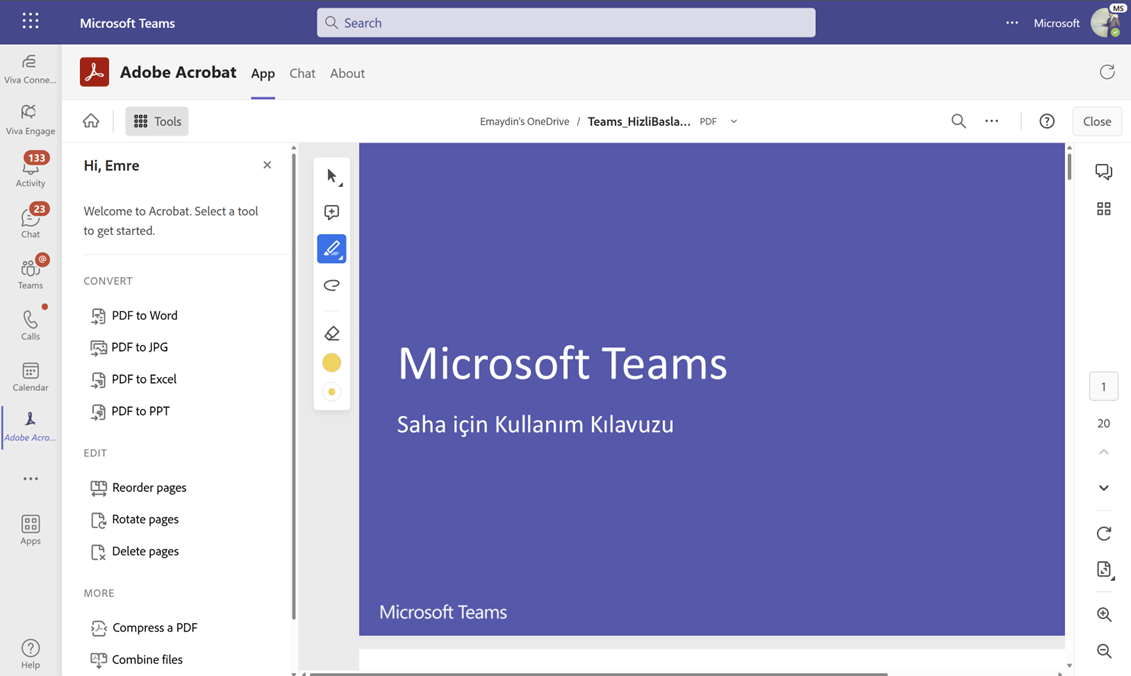This screenshot has height=676, width=1131.
Task: Select the arrow selection tool
Action: coord(332,177)
